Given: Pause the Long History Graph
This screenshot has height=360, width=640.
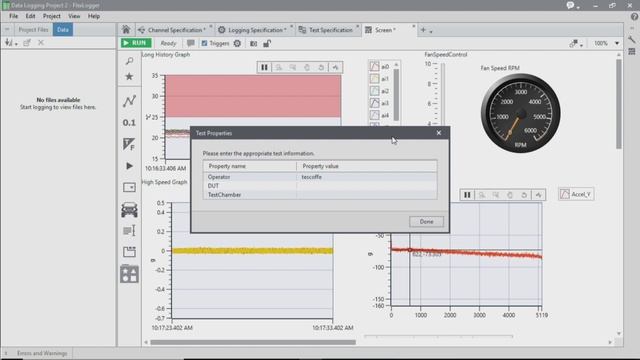Looking at the screenshot, I should coord(264,67).
